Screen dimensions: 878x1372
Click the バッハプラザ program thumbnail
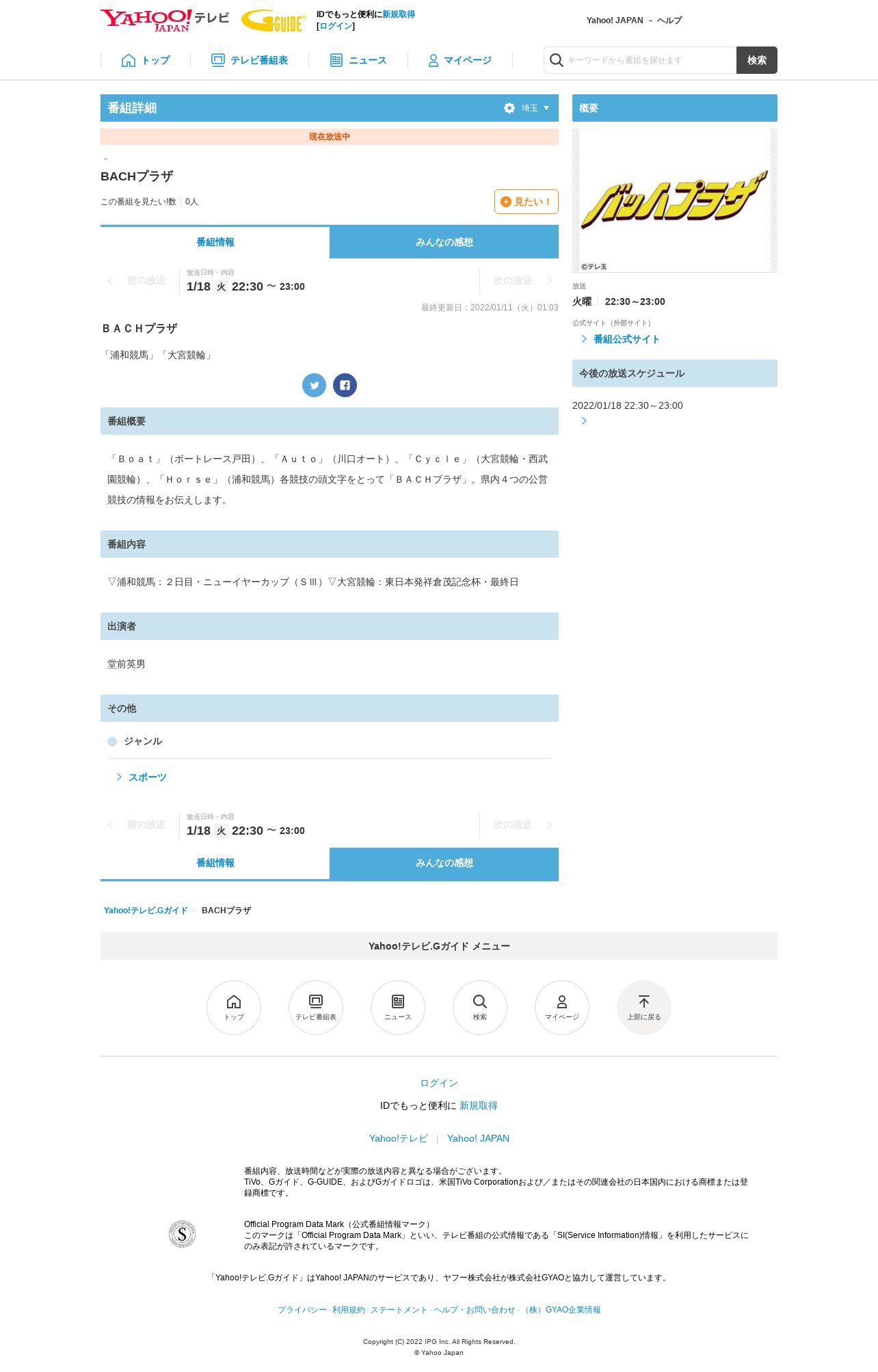pyautogui.click(x=675, y=200)
